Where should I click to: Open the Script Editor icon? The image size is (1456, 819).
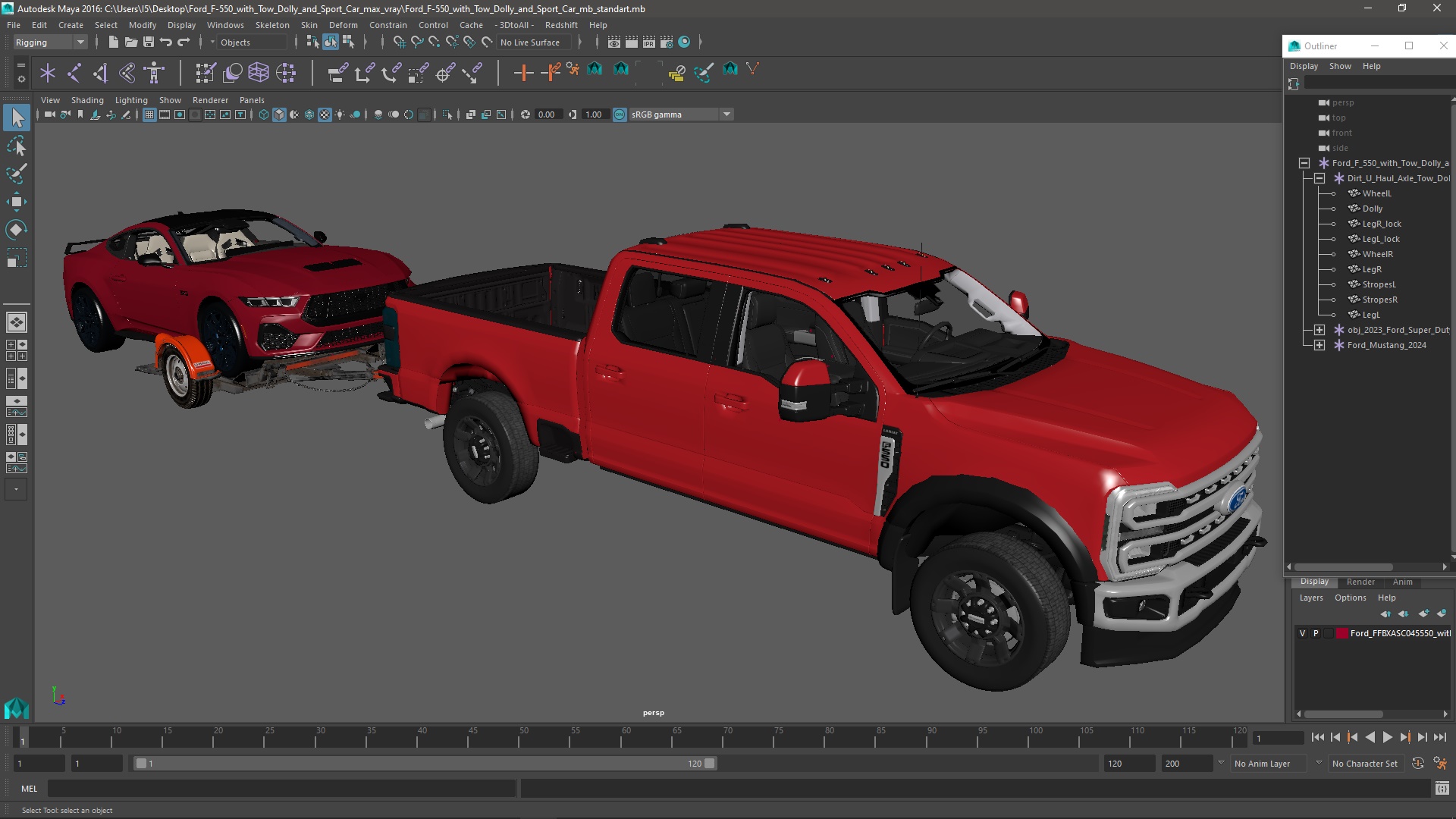1442,789
